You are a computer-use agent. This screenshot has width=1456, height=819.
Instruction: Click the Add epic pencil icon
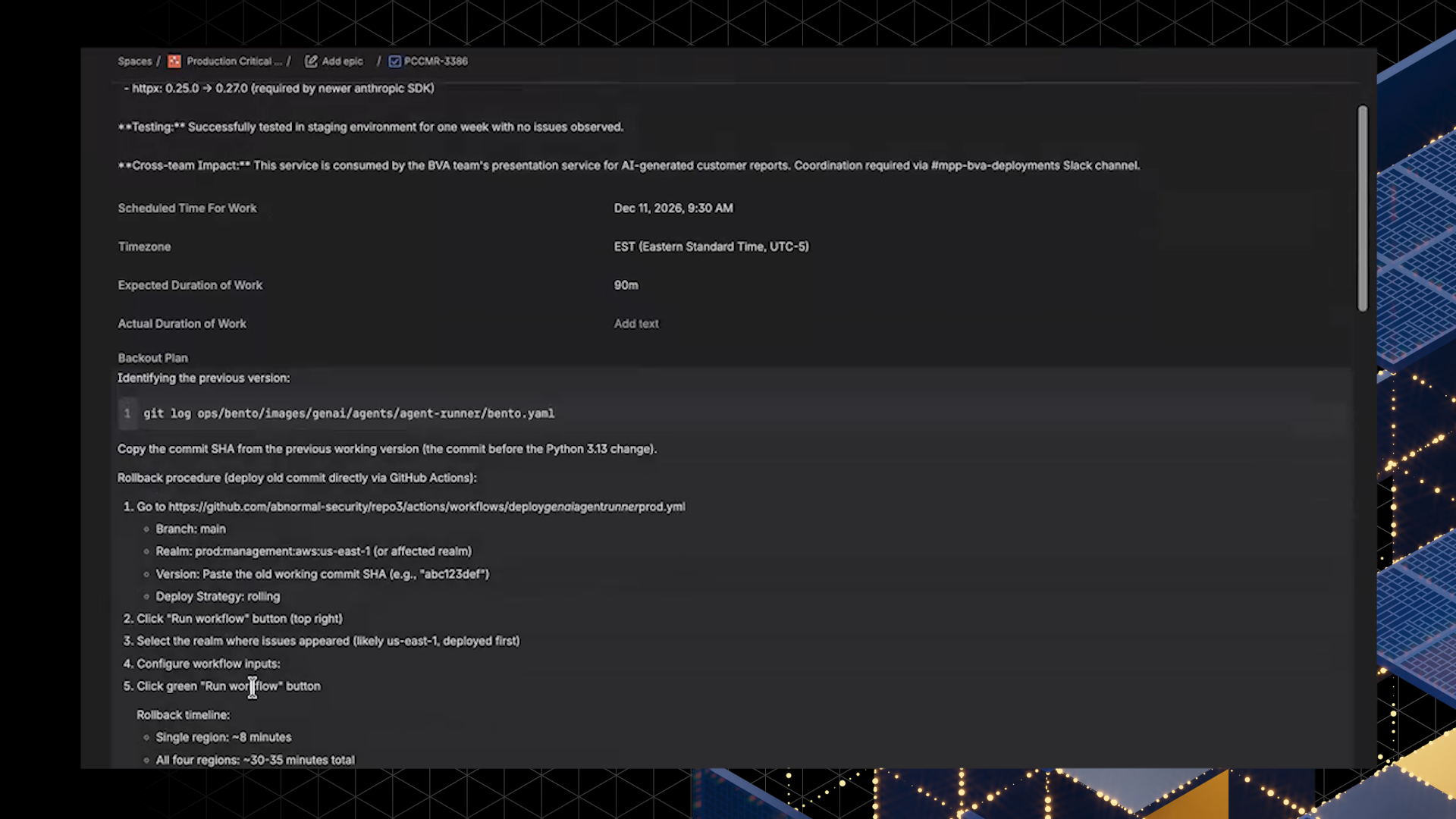[311, 61]
